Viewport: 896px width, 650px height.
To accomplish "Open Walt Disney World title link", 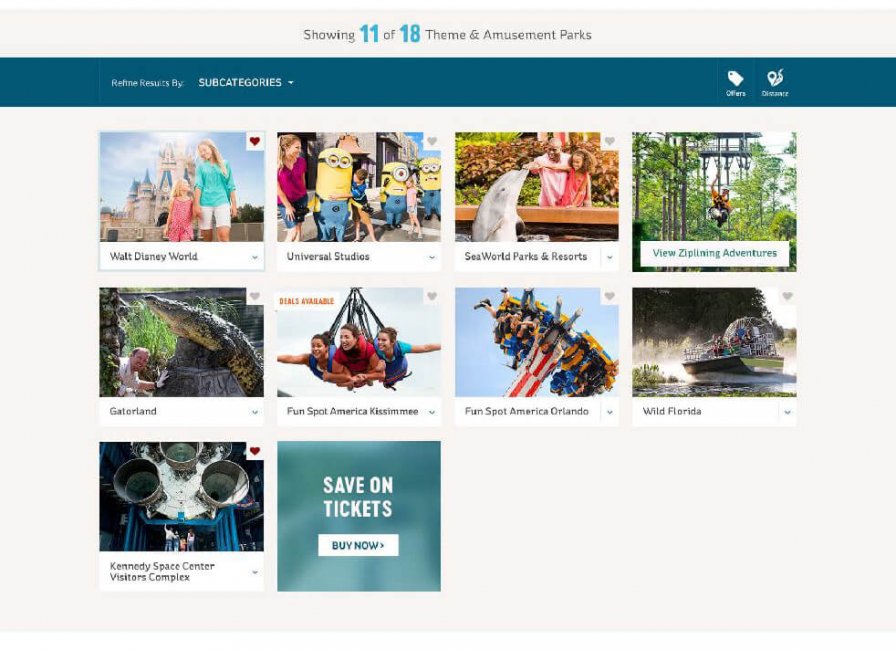I will (154, 256).
